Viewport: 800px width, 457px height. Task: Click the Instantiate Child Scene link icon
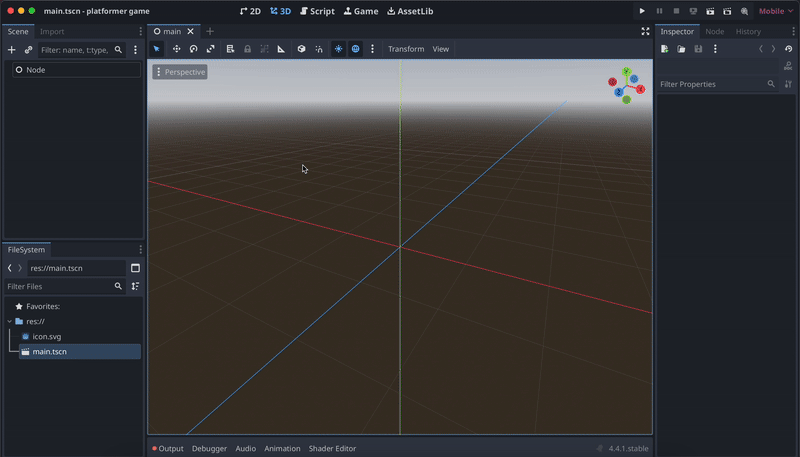pos(29,50)
